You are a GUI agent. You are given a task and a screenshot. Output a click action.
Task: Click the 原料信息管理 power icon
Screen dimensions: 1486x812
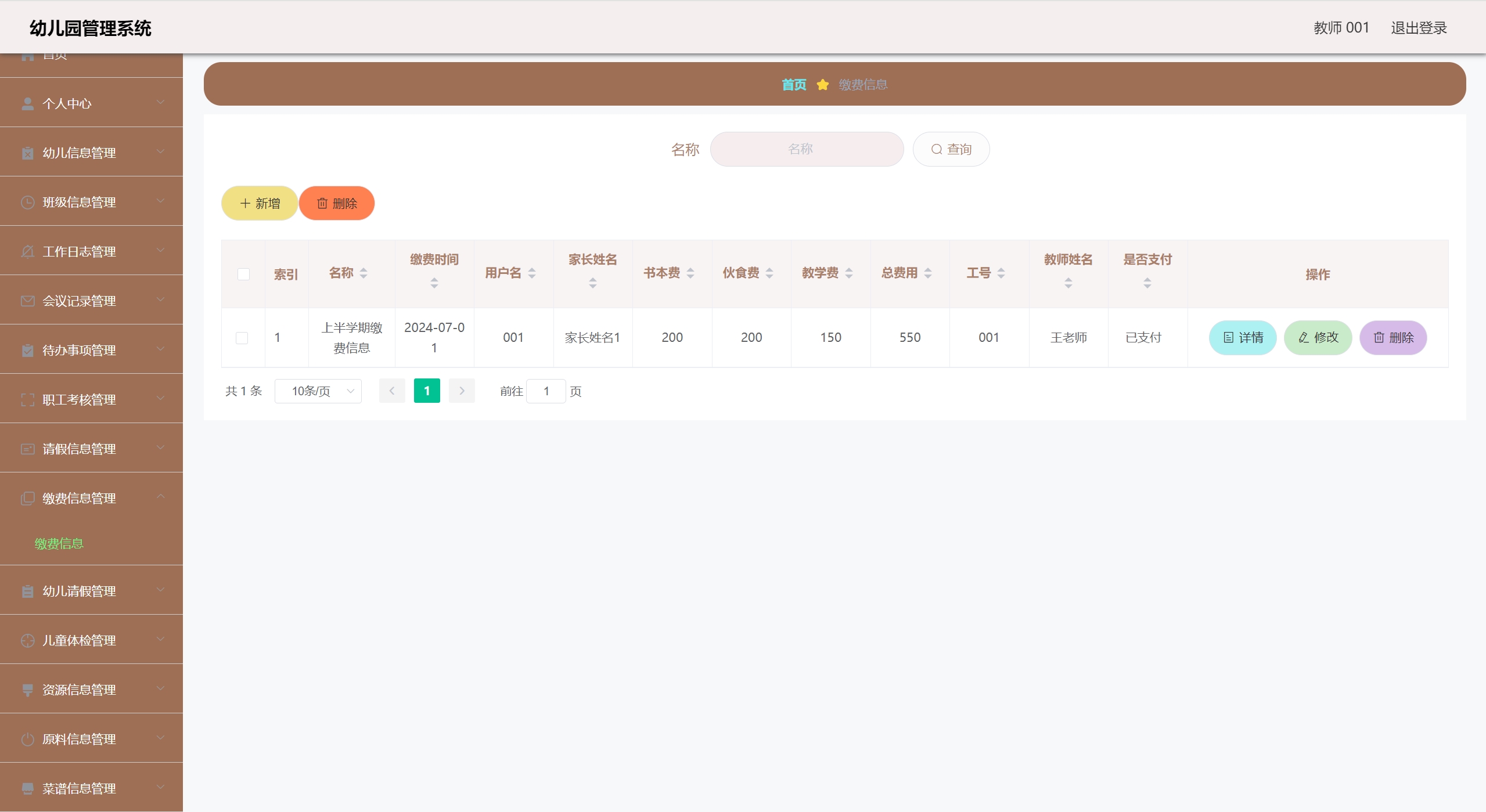tap(27, 739)
